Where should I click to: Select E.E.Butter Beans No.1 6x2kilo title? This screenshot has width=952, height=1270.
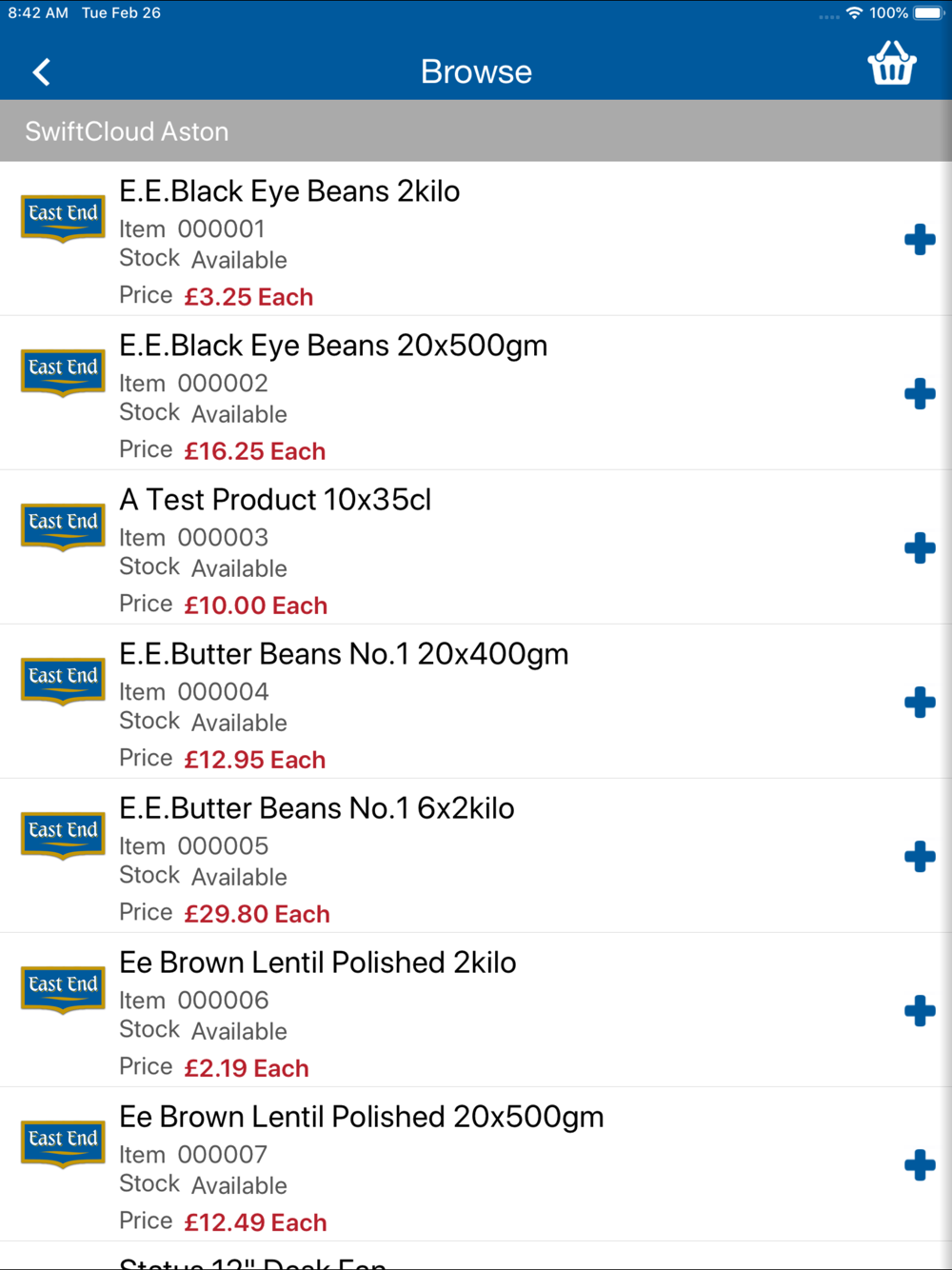pyautogui.click(x=317, y=808)
